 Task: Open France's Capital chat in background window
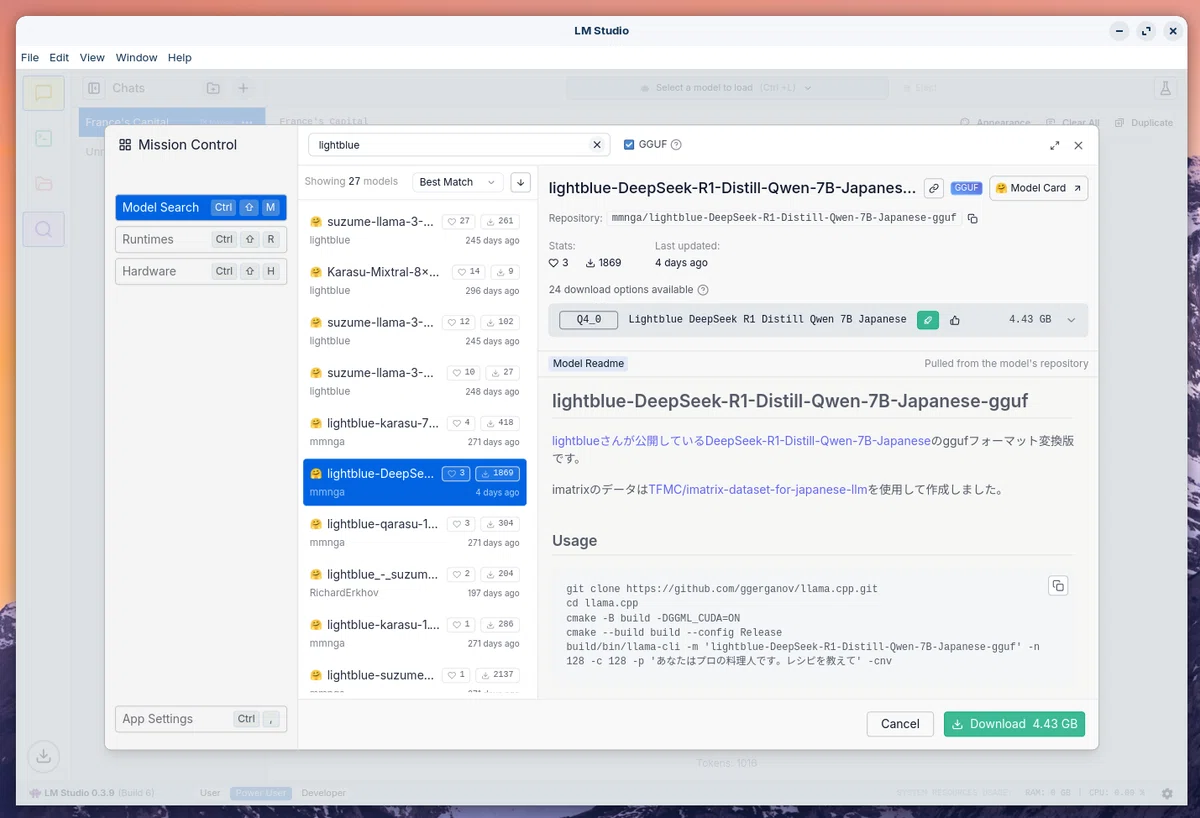tap(172, 122)
